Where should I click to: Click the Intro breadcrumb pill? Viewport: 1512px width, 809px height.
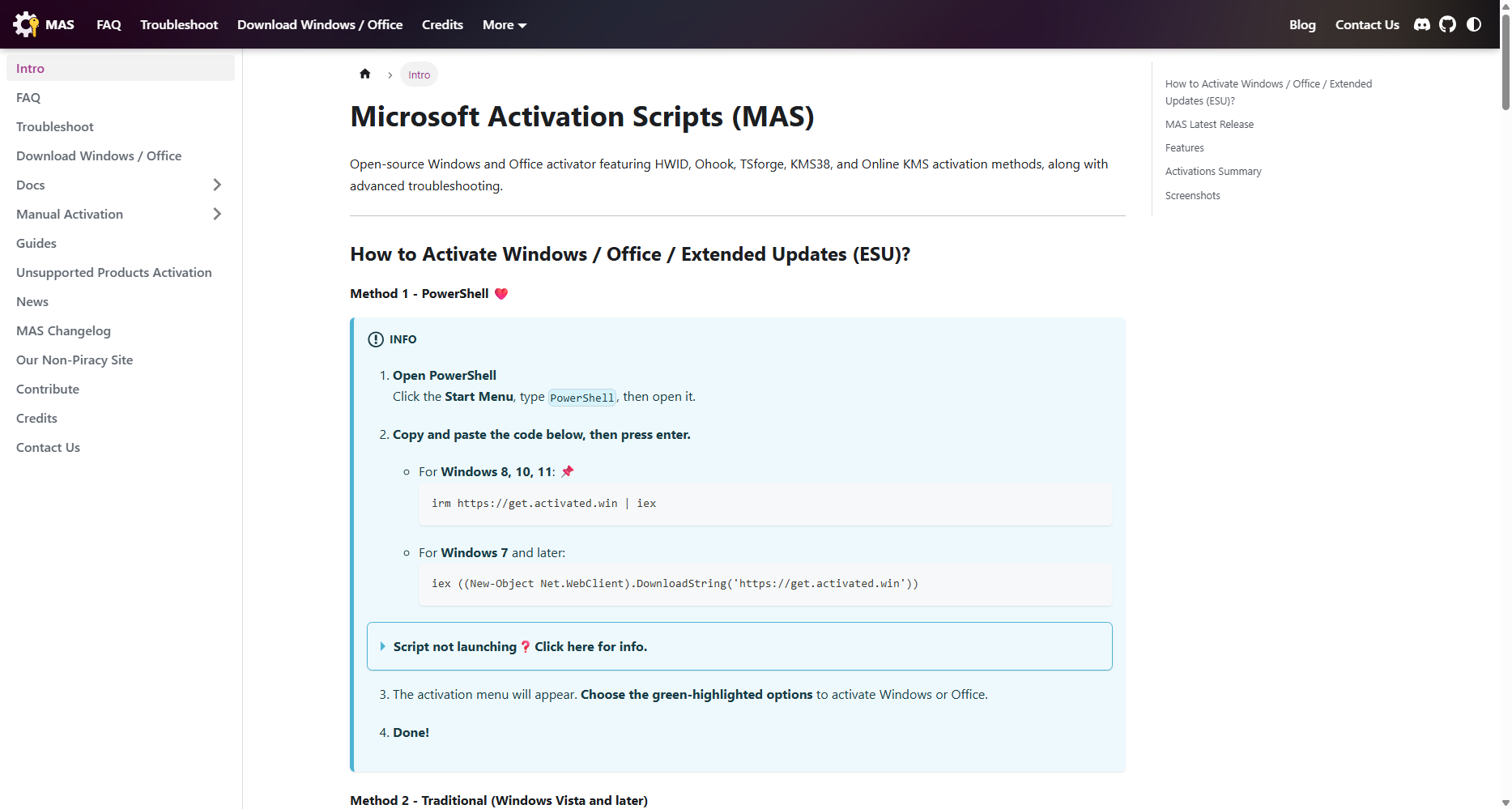[419, 75]
